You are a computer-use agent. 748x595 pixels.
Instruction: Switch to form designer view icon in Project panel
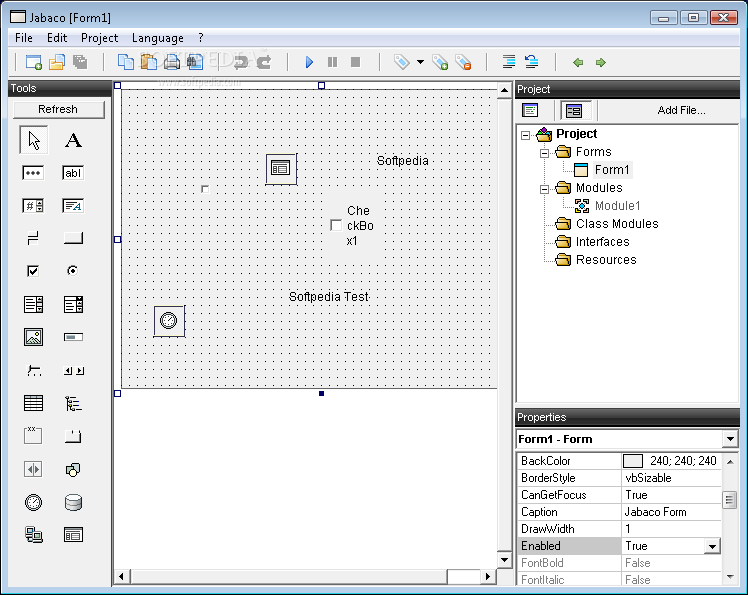[x=574, y=111]
